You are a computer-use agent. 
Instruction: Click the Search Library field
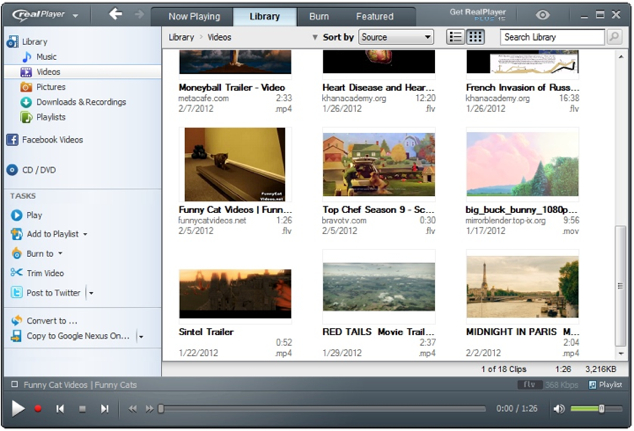(x=552, y=37)
